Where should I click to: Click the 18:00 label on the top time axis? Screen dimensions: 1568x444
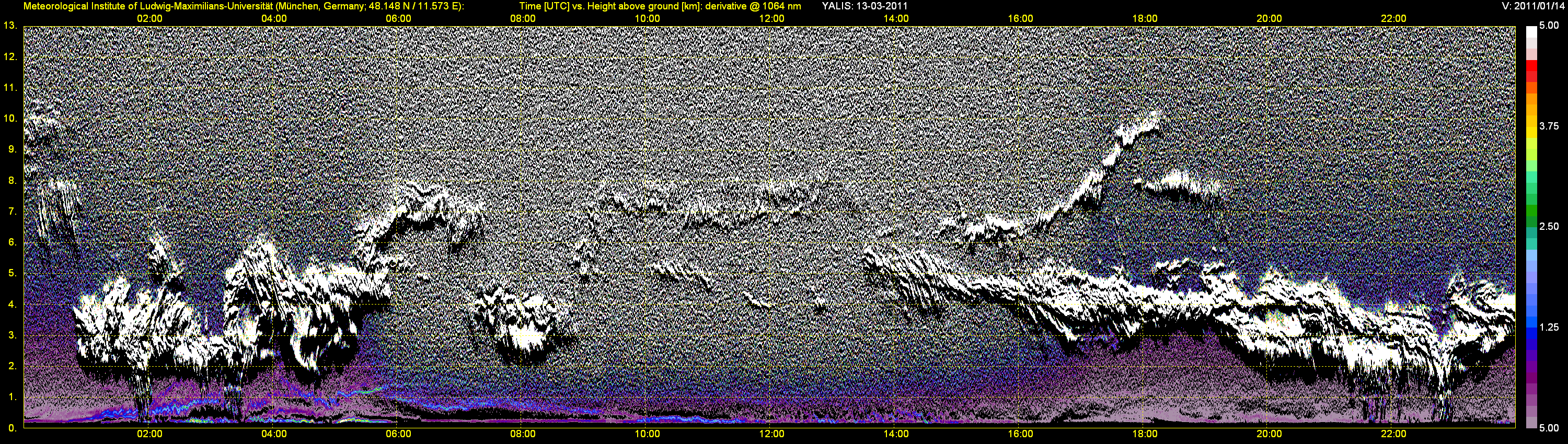click(1145, 19)
